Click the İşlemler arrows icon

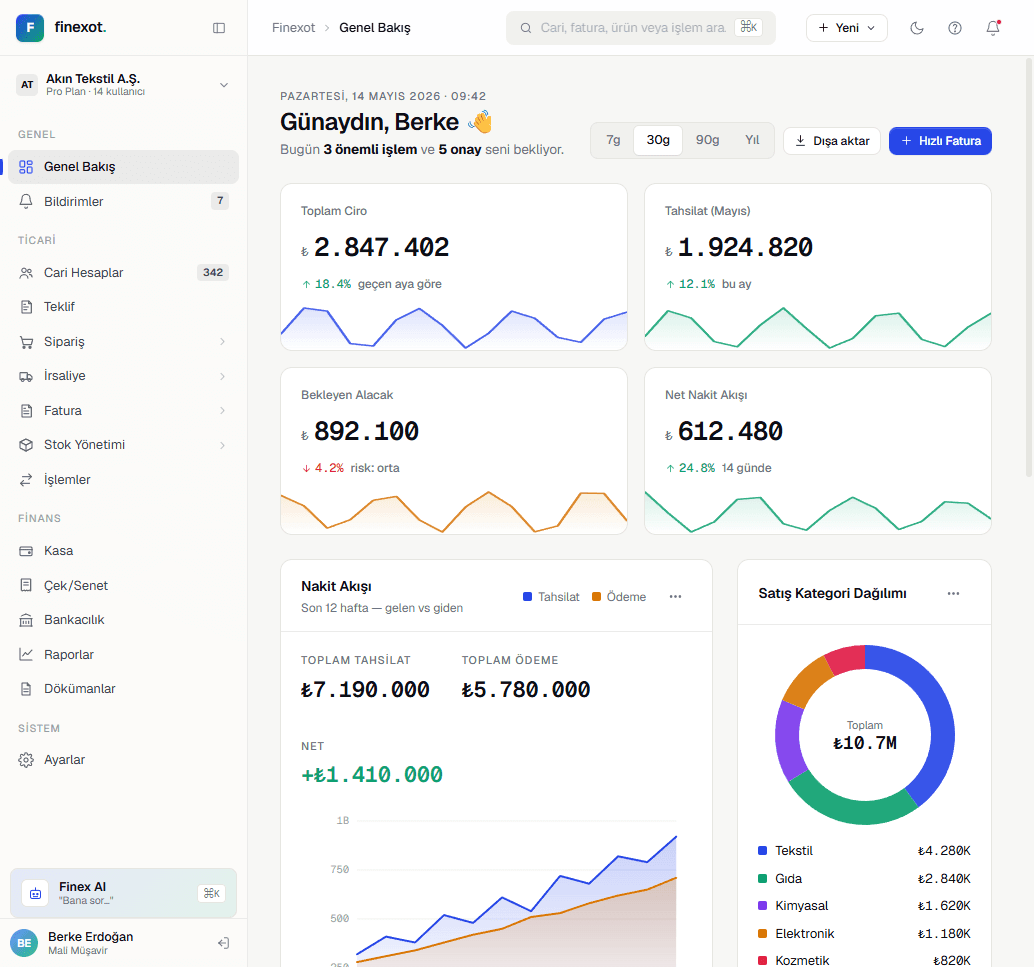[x=26, y=480]
